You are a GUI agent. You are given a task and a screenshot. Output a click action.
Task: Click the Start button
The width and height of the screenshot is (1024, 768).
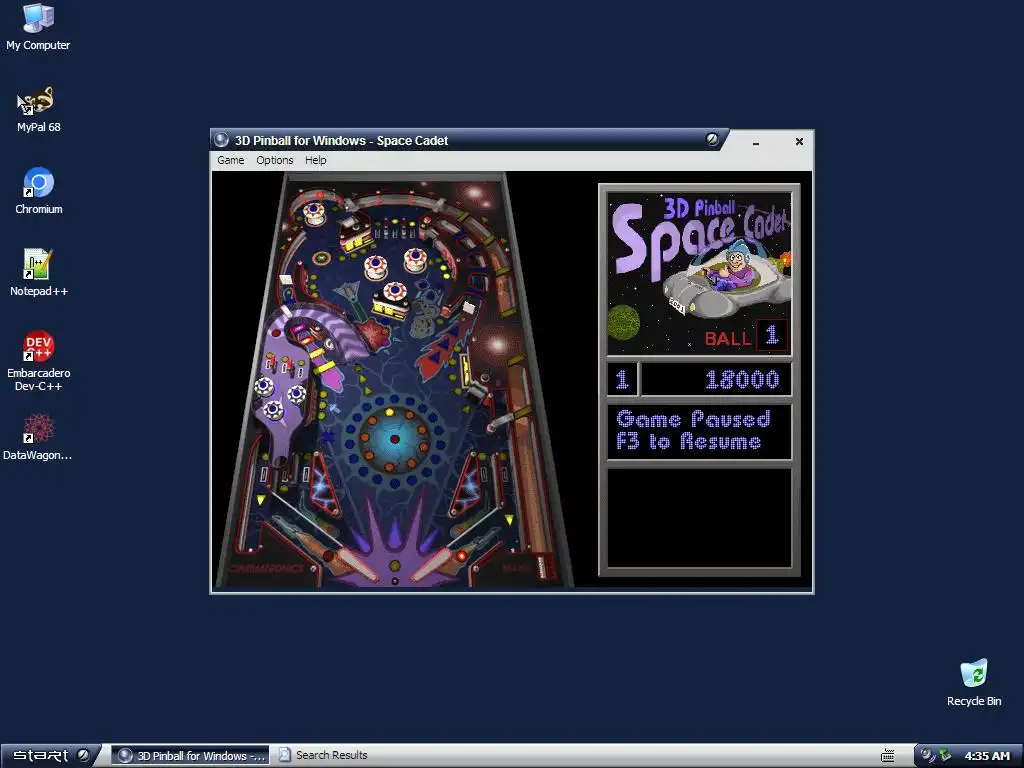click(x=50, y=756)
